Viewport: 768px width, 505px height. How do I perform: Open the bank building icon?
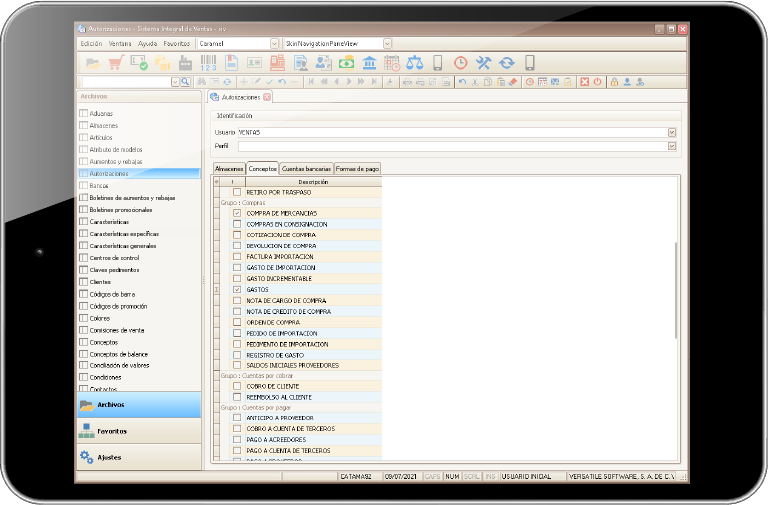click(369, 63)
